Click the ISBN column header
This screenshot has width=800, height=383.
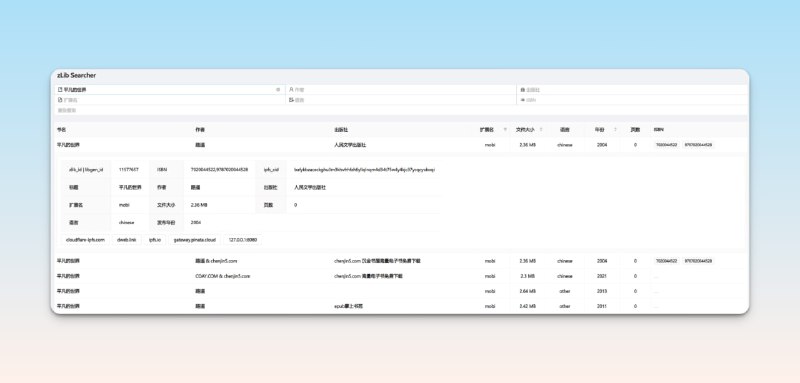coord(659,130)
